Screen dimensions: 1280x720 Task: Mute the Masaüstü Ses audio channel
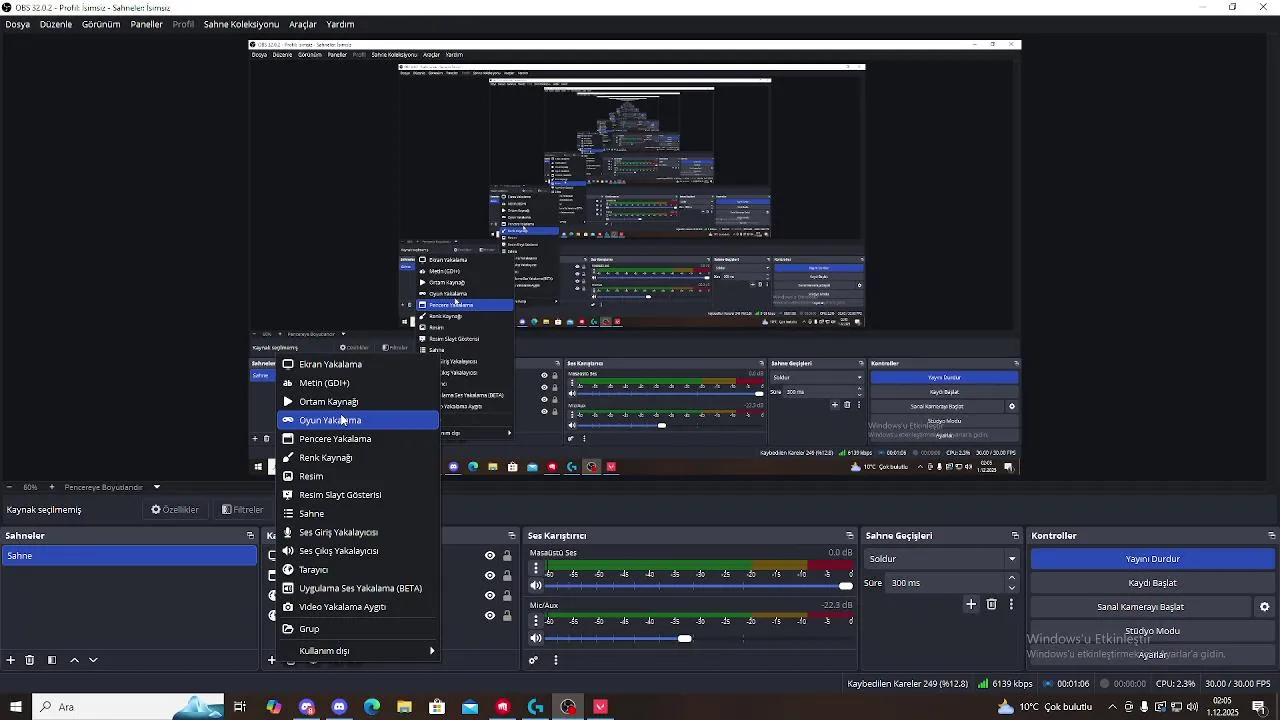tap(536, 586)
